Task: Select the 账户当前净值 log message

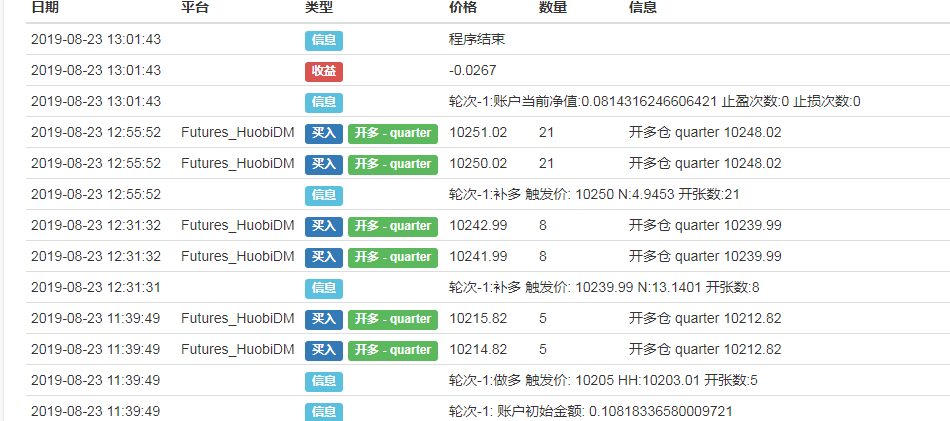Action: [654, 102]
